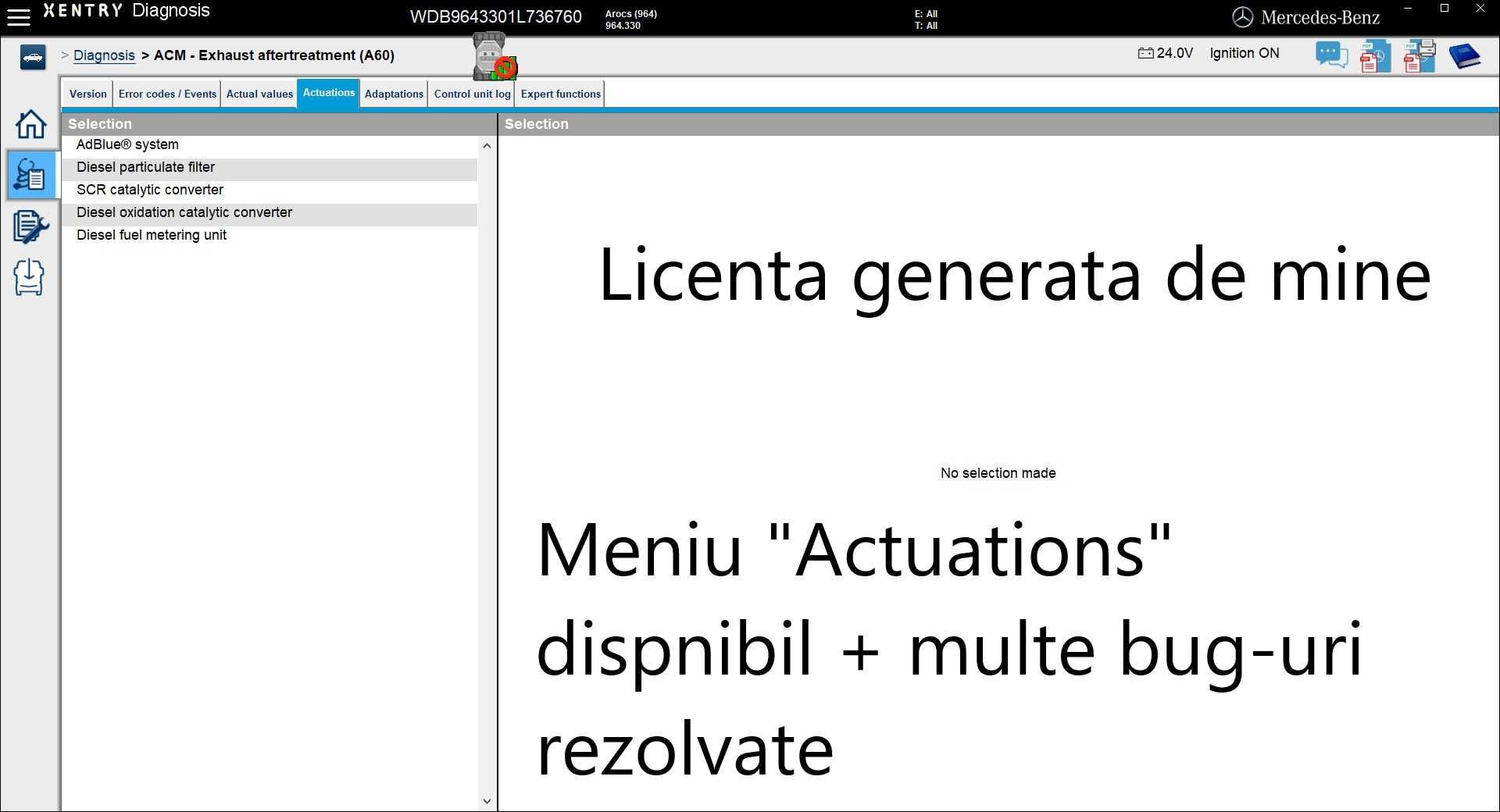The width and height of the screenshot is (1500, 812).
Task: Select the Actuations tab
Action: coord(328,93)
